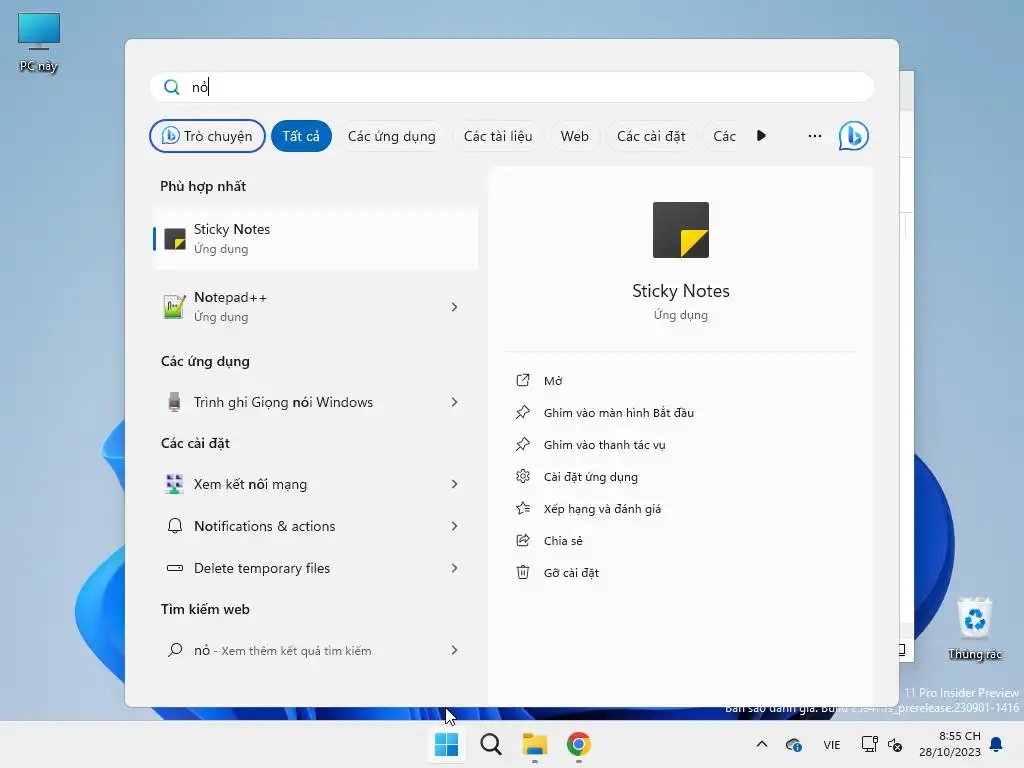Open notification bell in system tray
1024x768 pixels.
tap(996, 744)
